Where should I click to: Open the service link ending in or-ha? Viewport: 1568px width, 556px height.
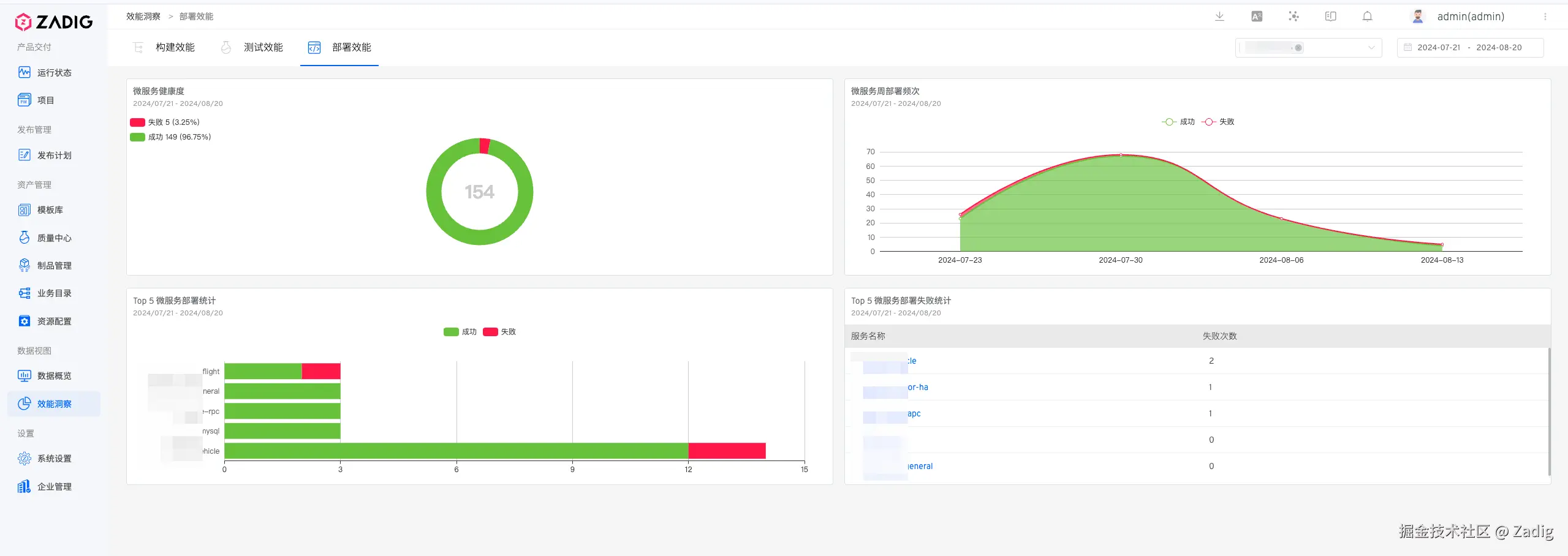pyautogui.click(x=895, y=387)
